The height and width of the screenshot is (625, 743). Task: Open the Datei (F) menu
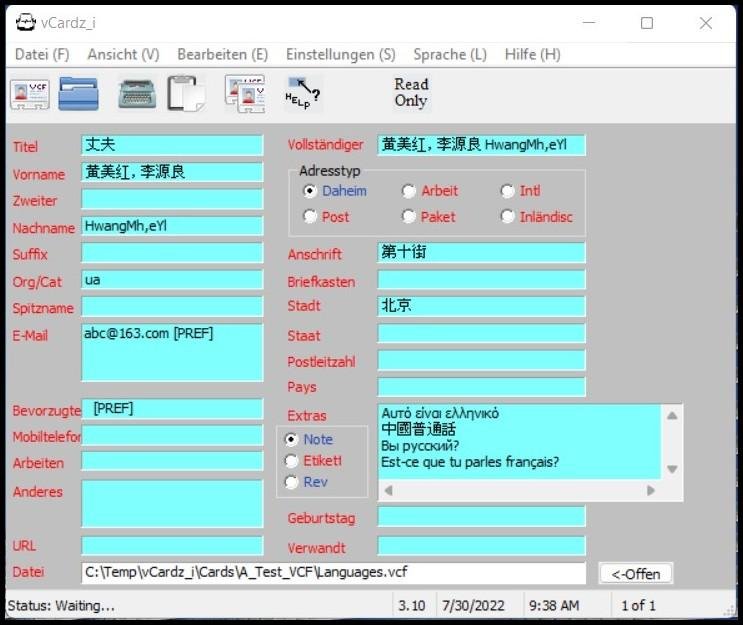click(x=42, y=54)
